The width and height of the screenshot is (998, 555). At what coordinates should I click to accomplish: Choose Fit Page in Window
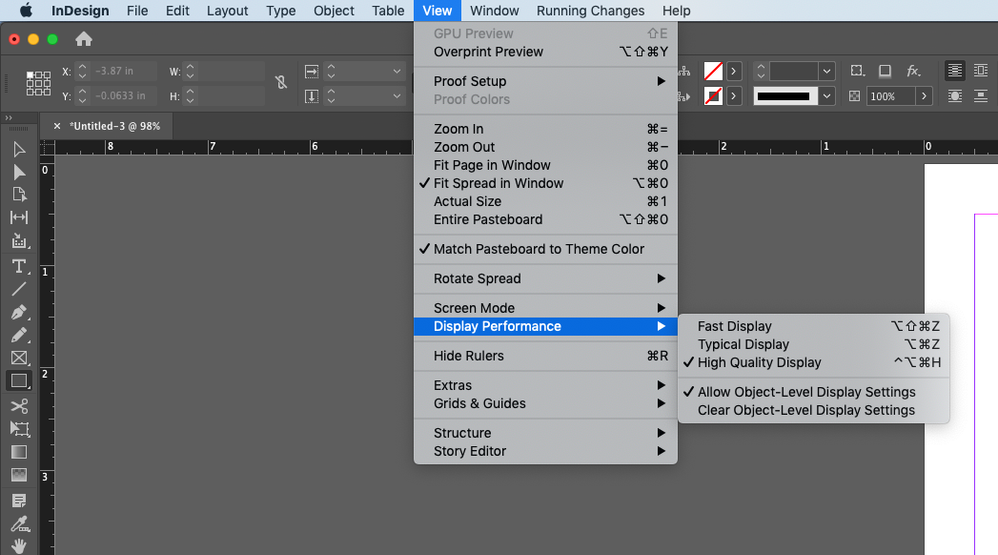point(492,165)
